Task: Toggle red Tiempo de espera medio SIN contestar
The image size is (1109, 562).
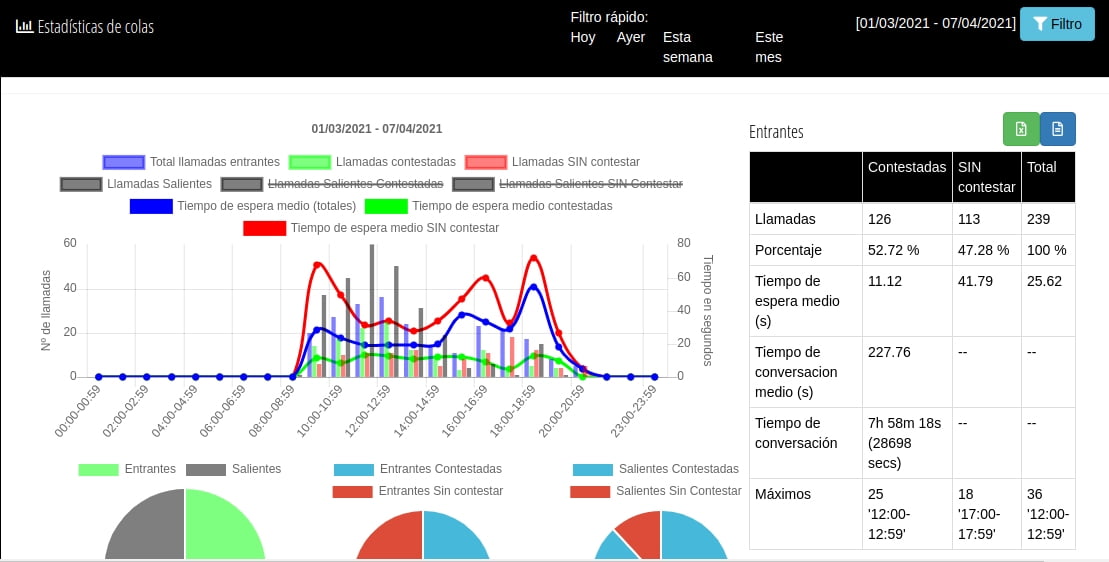Action: point(264,228)
